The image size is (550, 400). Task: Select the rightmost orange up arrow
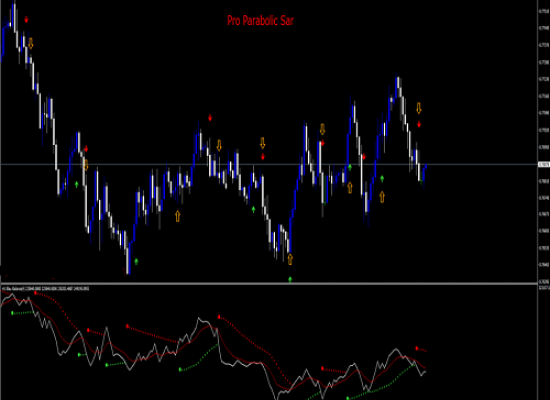[382, 197]
